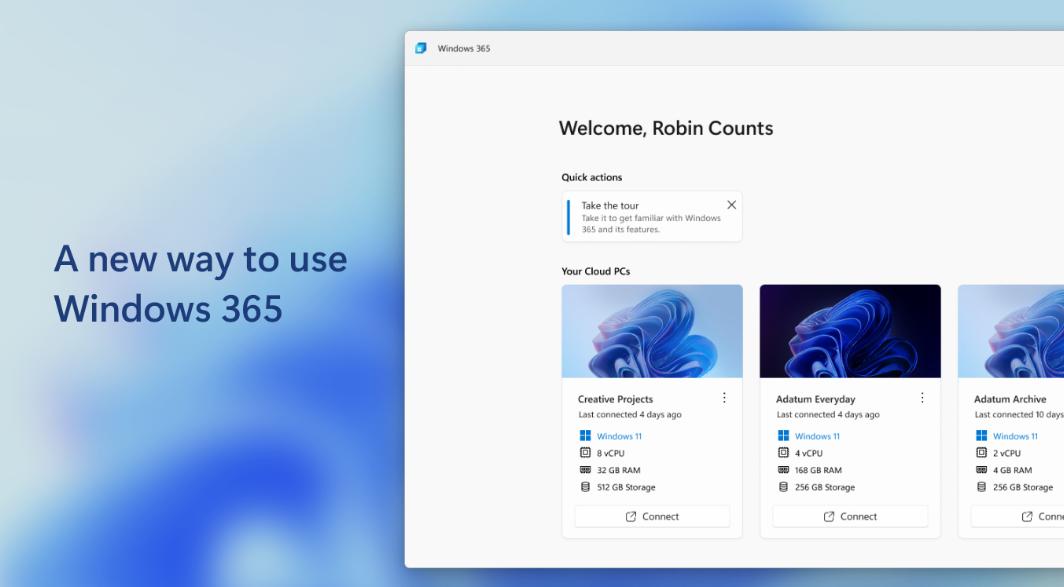Image resolution: width=1064 pixels, height=587 pixels.
Task: Select the Windows 365 title bar label
Action: coord(464,47)
